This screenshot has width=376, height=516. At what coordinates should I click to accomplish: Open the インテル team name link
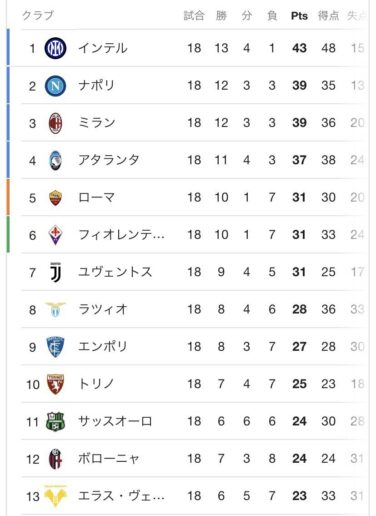103,48
